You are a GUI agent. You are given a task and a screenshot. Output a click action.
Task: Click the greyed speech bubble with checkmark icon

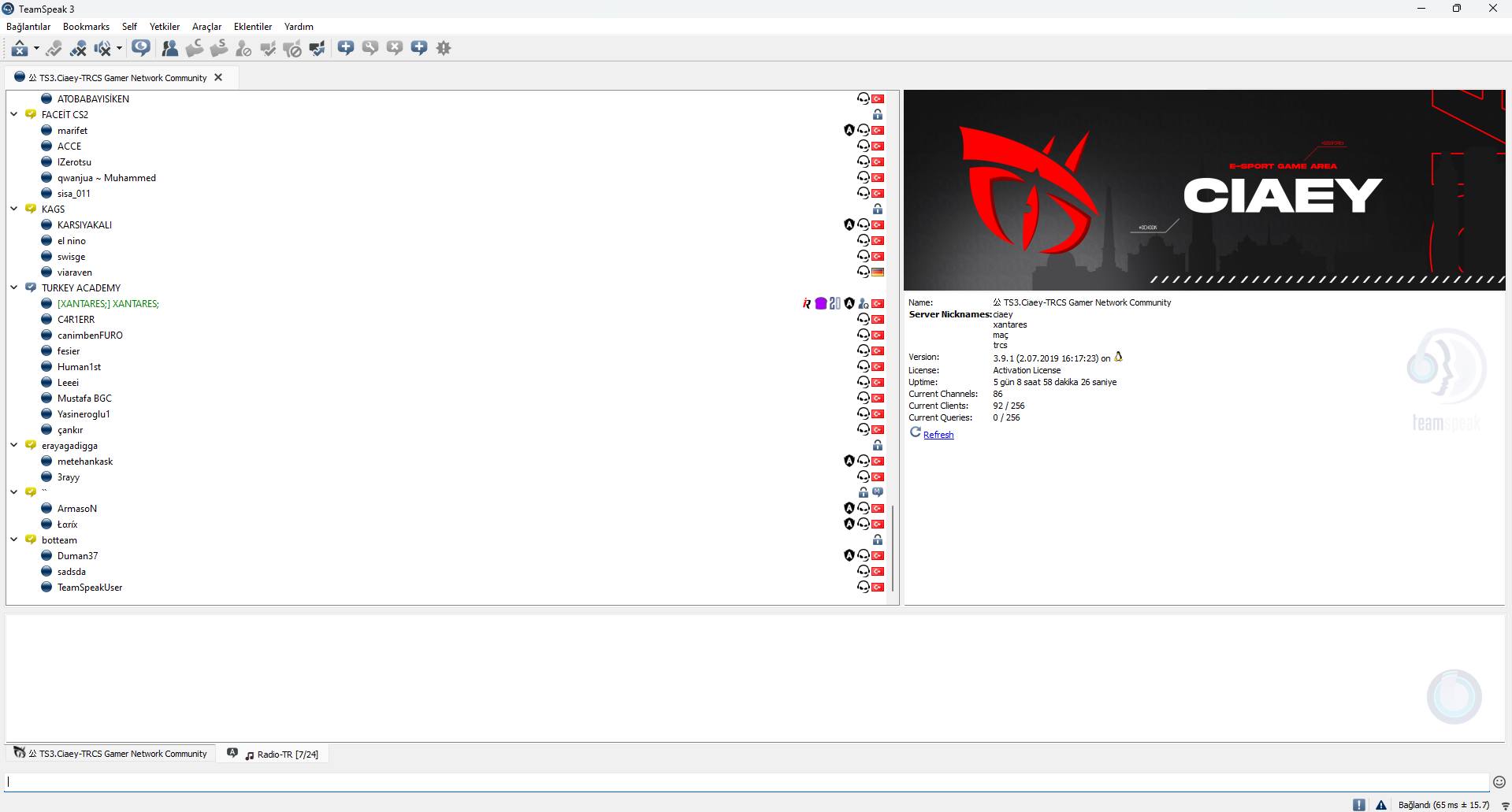click(x=268, y=48)
